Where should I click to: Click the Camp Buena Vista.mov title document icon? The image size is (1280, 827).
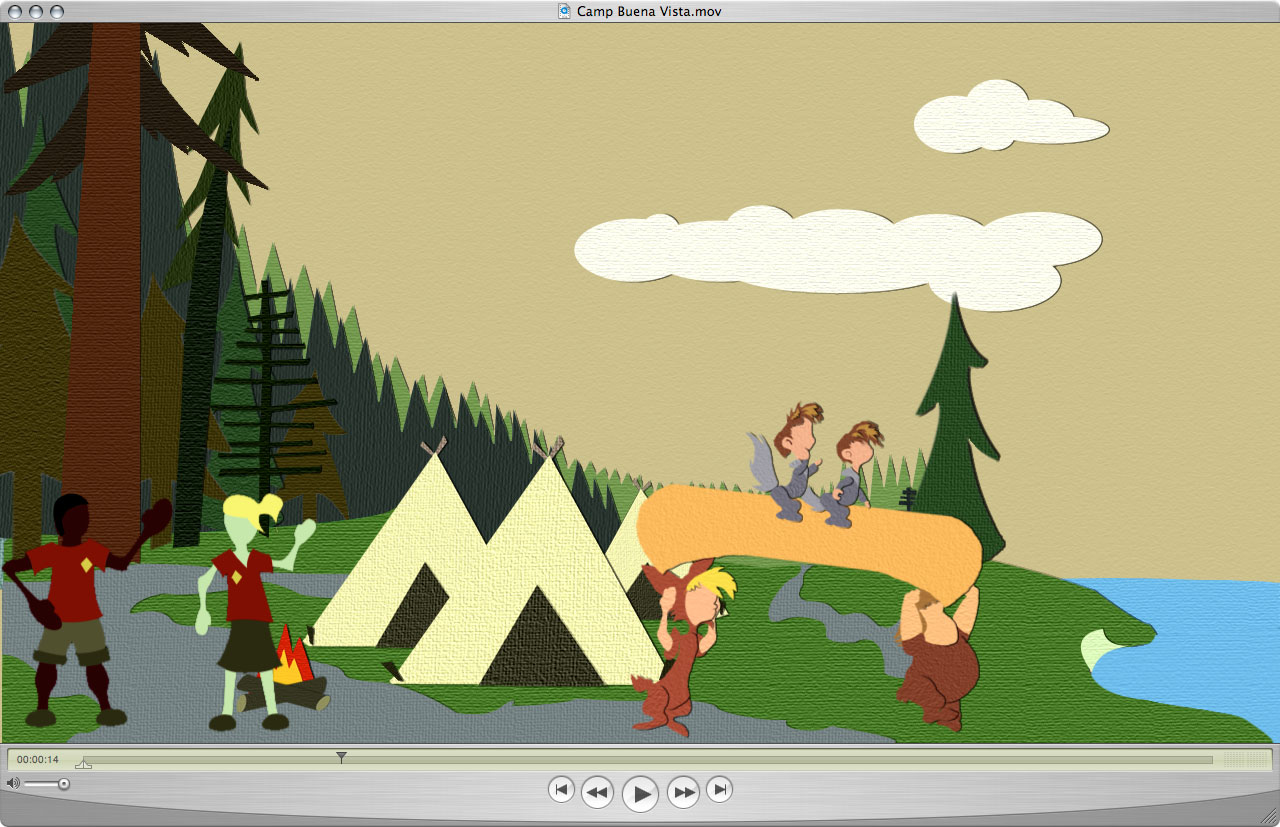565,11
